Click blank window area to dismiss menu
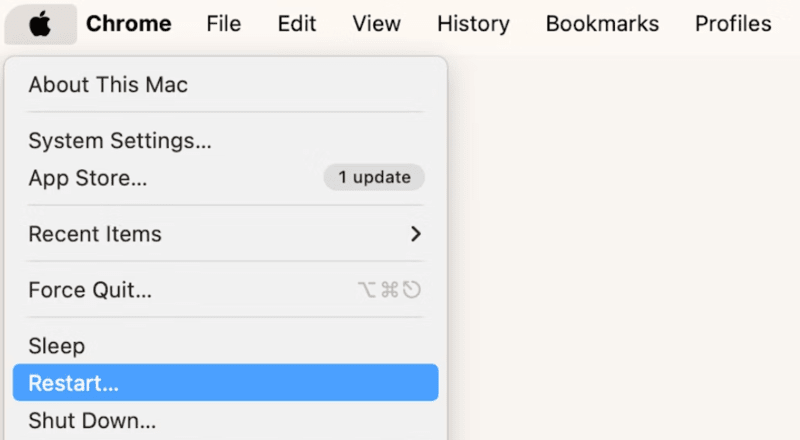Viewport: 800px width, 440px height. click(620, 250)
